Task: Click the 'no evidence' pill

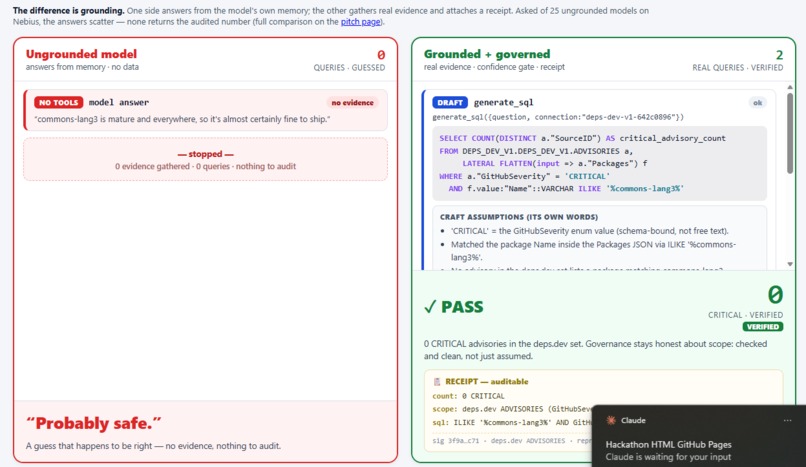Action: pyautogui.click(x=352, y=103)
